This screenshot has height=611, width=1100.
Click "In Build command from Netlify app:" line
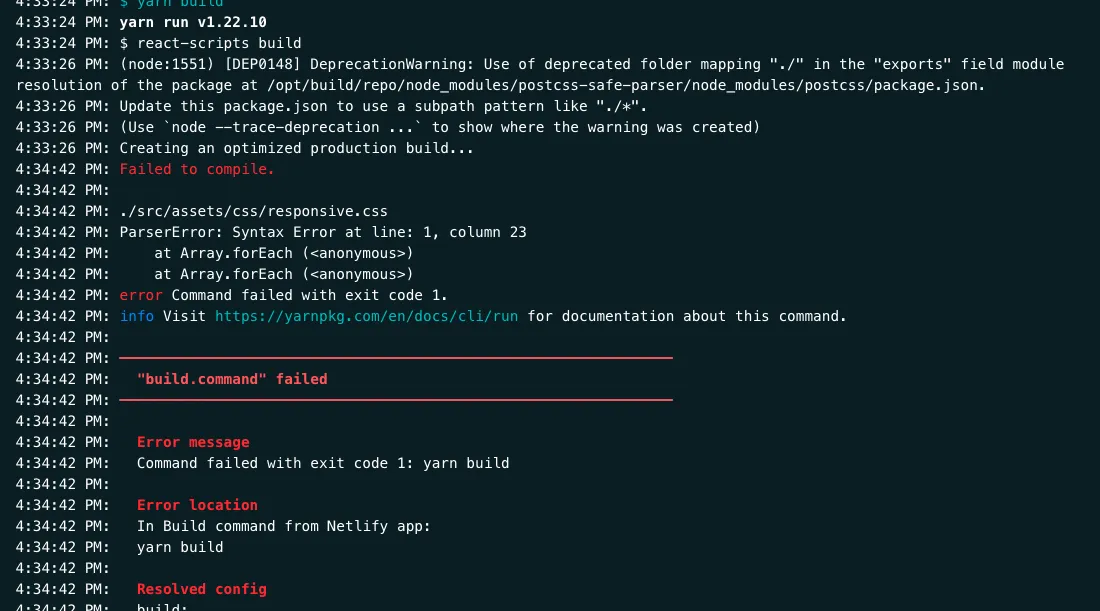(x=284, y=526)
